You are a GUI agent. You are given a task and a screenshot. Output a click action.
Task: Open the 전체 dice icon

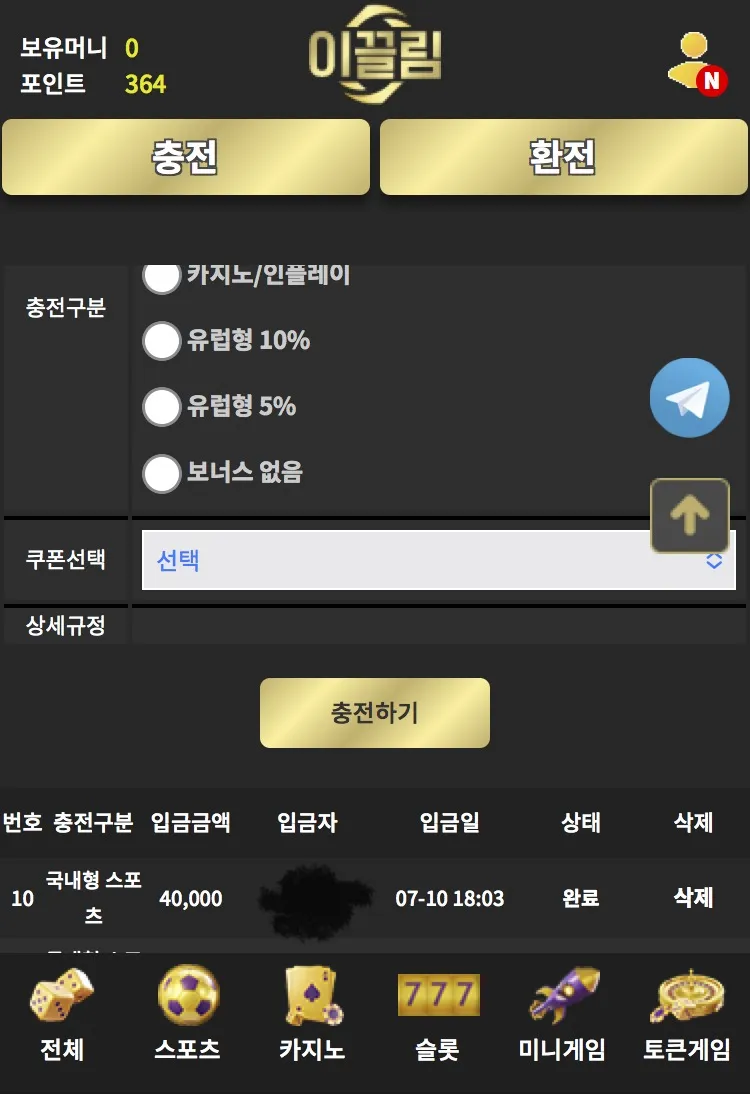click(x=61, y=994)
